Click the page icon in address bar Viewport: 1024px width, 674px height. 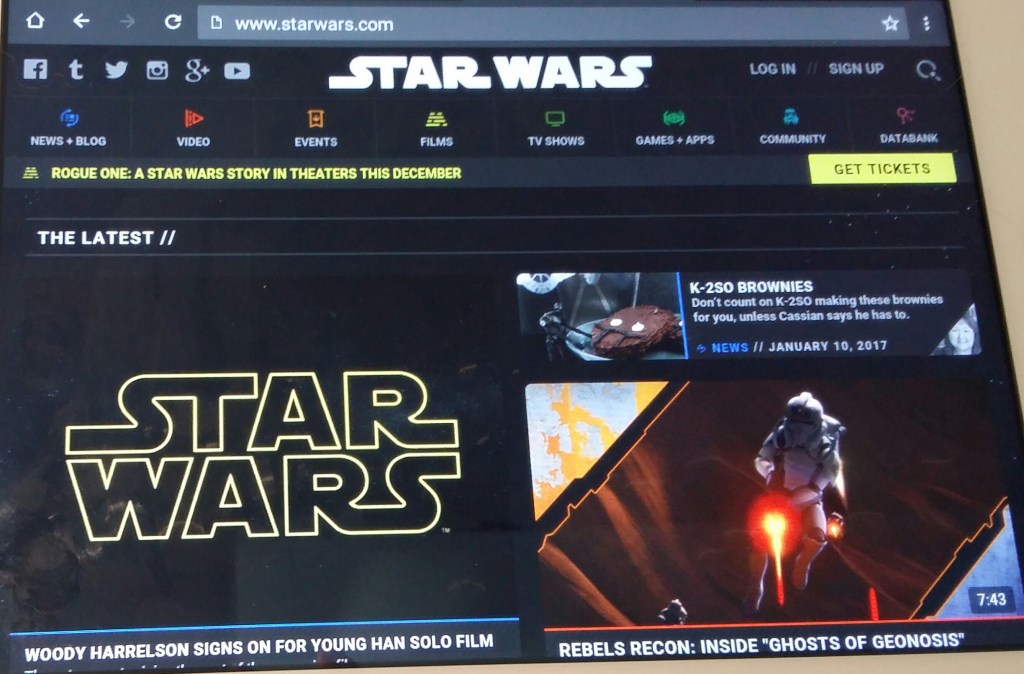216,24
